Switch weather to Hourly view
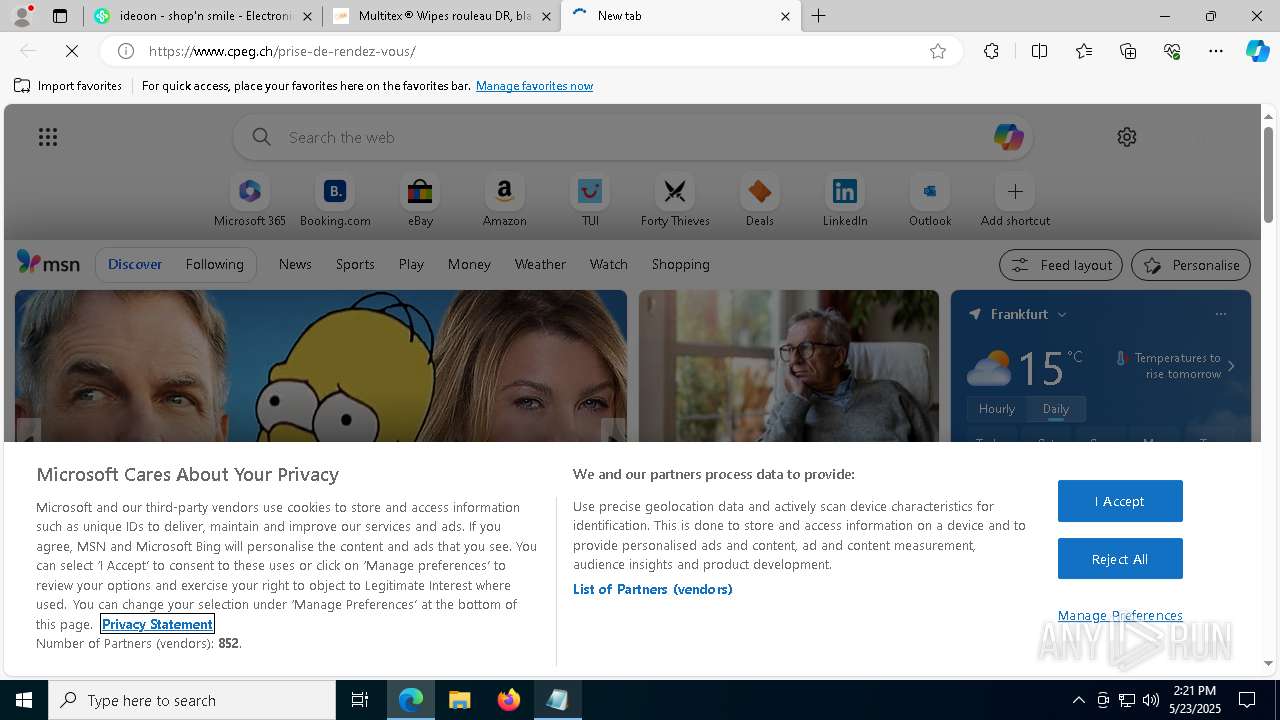The height and width of the screenshot is (720, 1280). [x=997, y=409]
